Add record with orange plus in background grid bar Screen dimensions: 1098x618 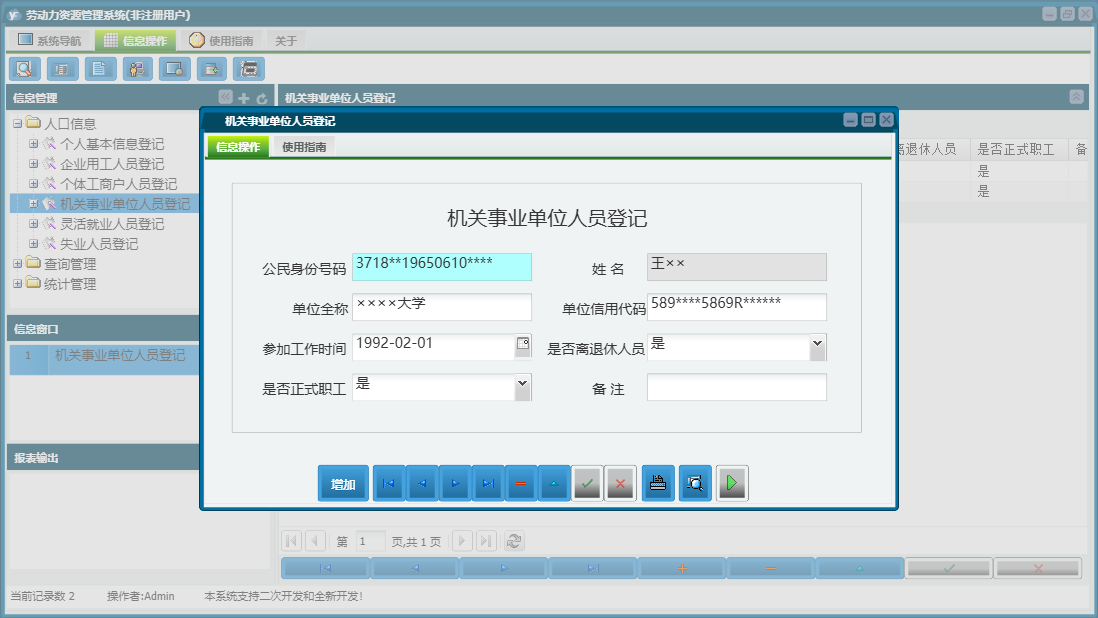pos(682,568)
